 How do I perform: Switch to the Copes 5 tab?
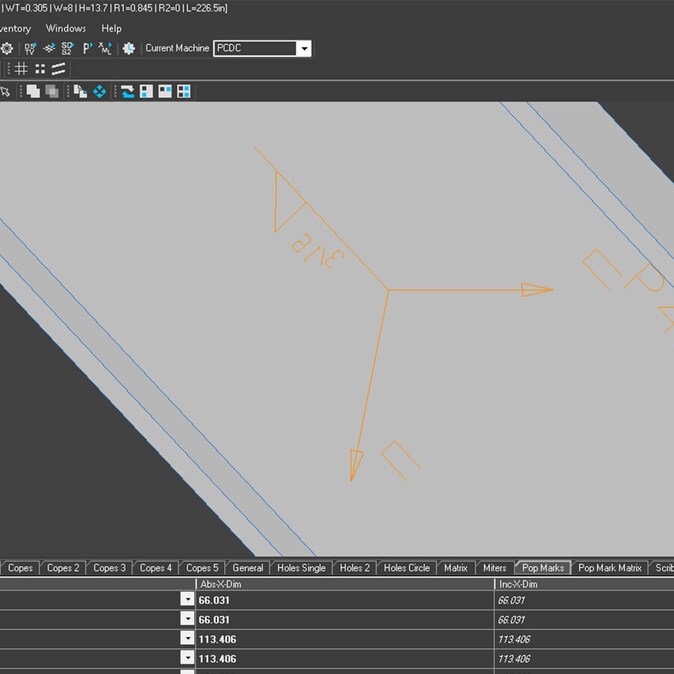pos(202,568)
